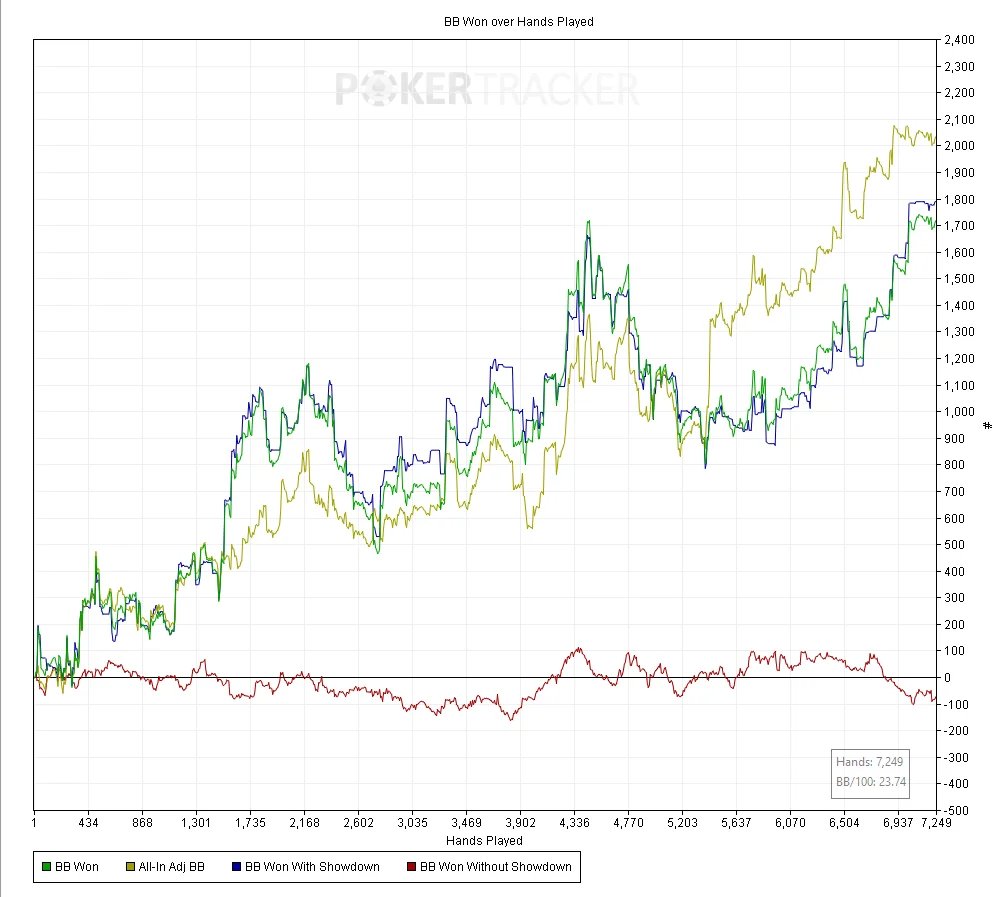
Task: Click the 'Hands: 7,249' summary text
Action: (870, 762)
